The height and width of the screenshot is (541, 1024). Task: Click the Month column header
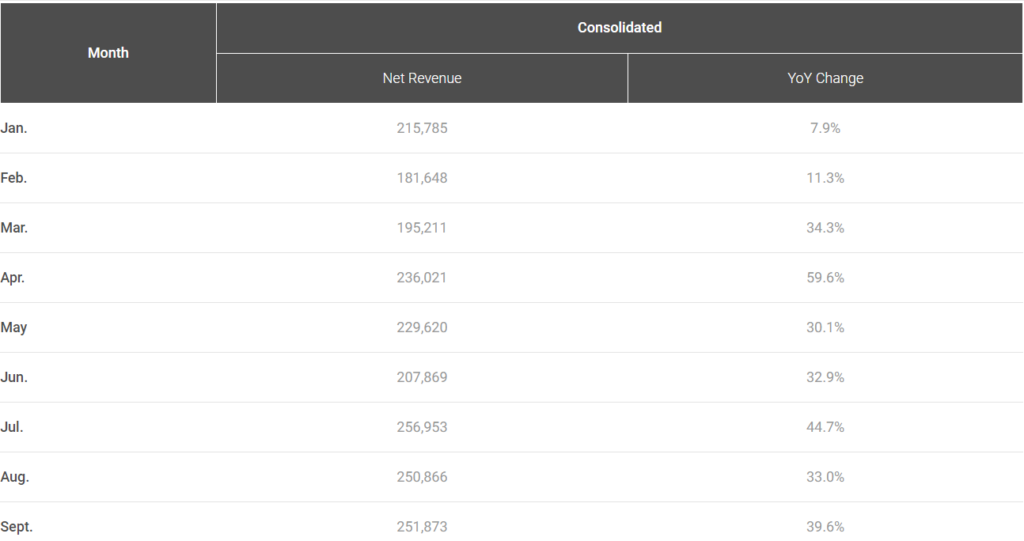coord(108,53)
